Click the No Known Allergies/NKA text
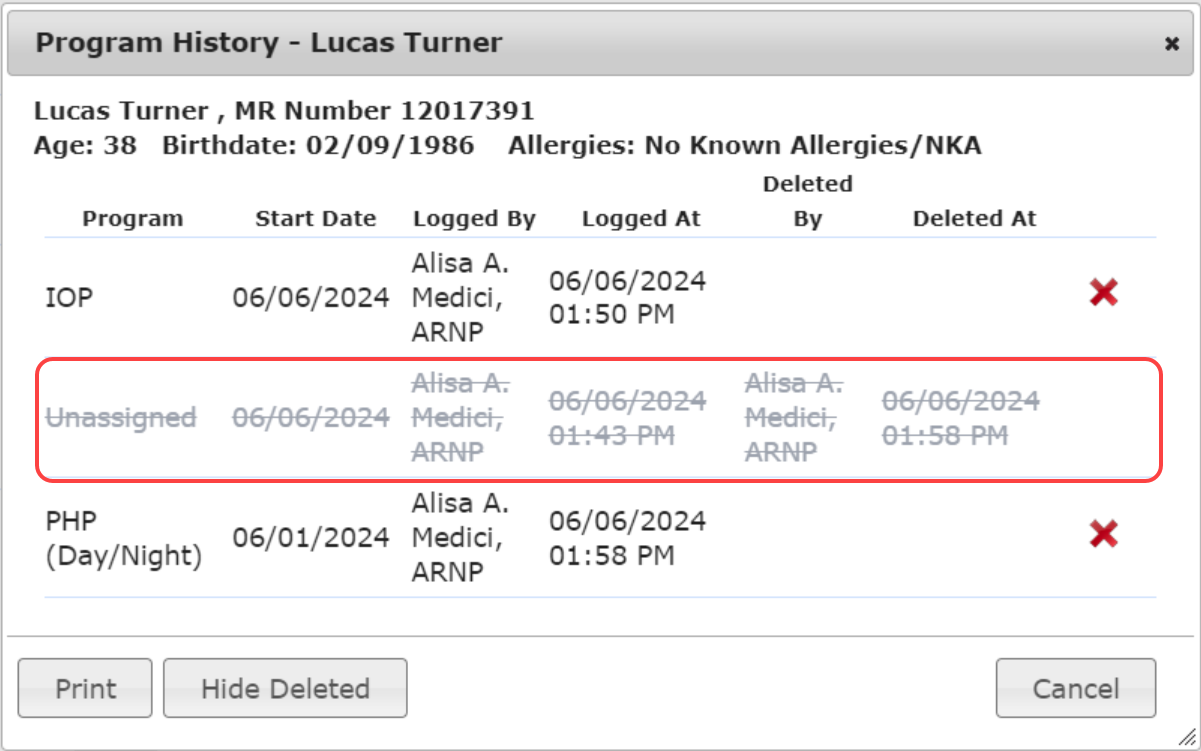 [812, 146]
